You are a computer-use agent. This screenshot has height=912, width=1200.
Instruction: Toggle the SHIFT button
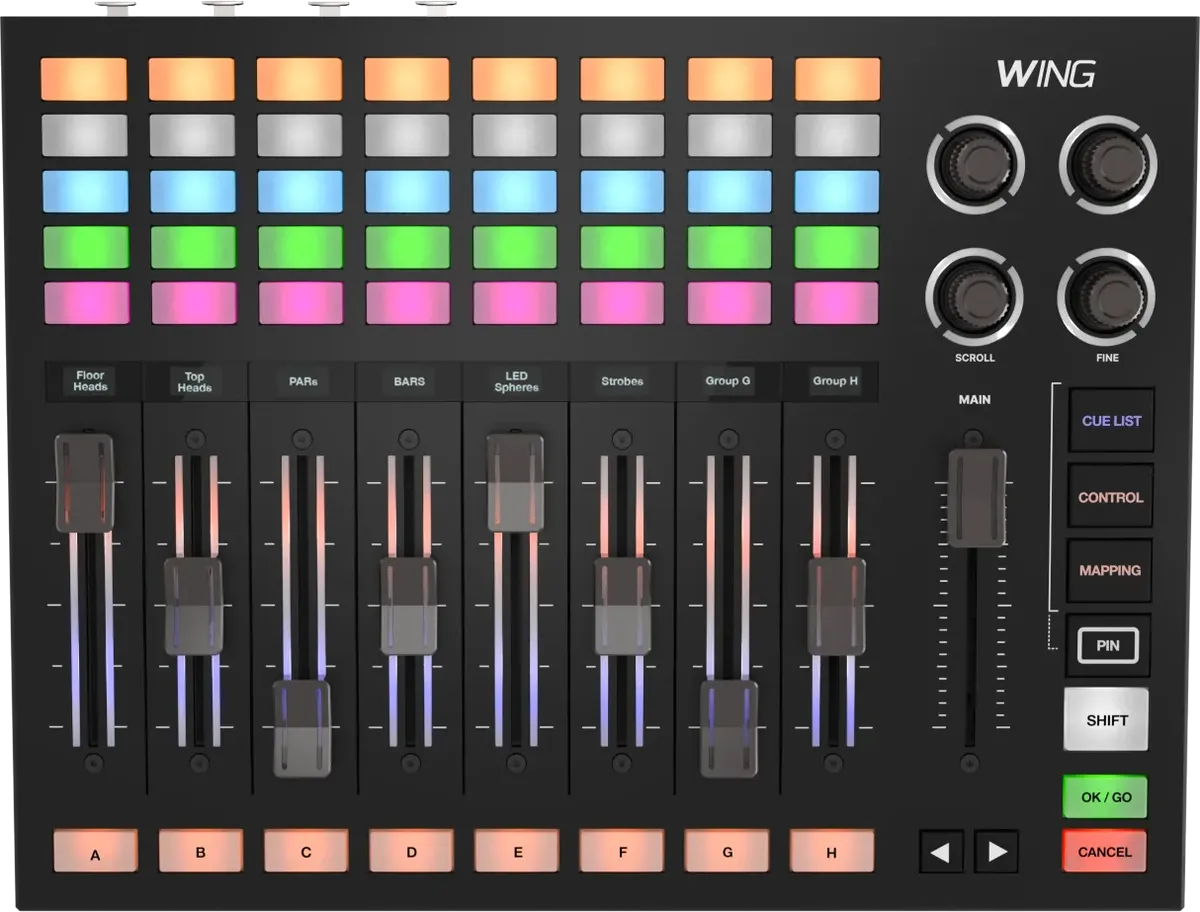point(1106,720)
